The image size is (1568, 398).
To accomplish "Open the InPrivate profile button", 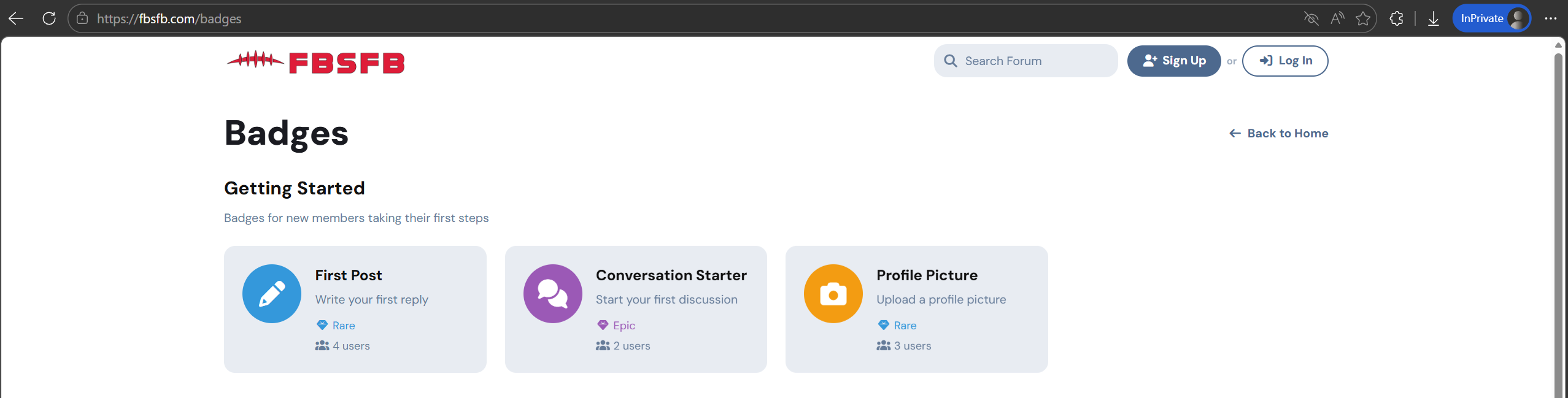I will point(1491,18).
